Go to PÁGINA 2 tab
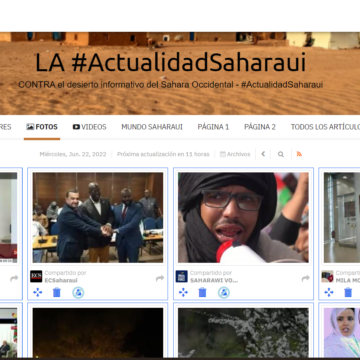Image resolution: width=360 pixels, height=360 pixels. (x=260, y=127)
